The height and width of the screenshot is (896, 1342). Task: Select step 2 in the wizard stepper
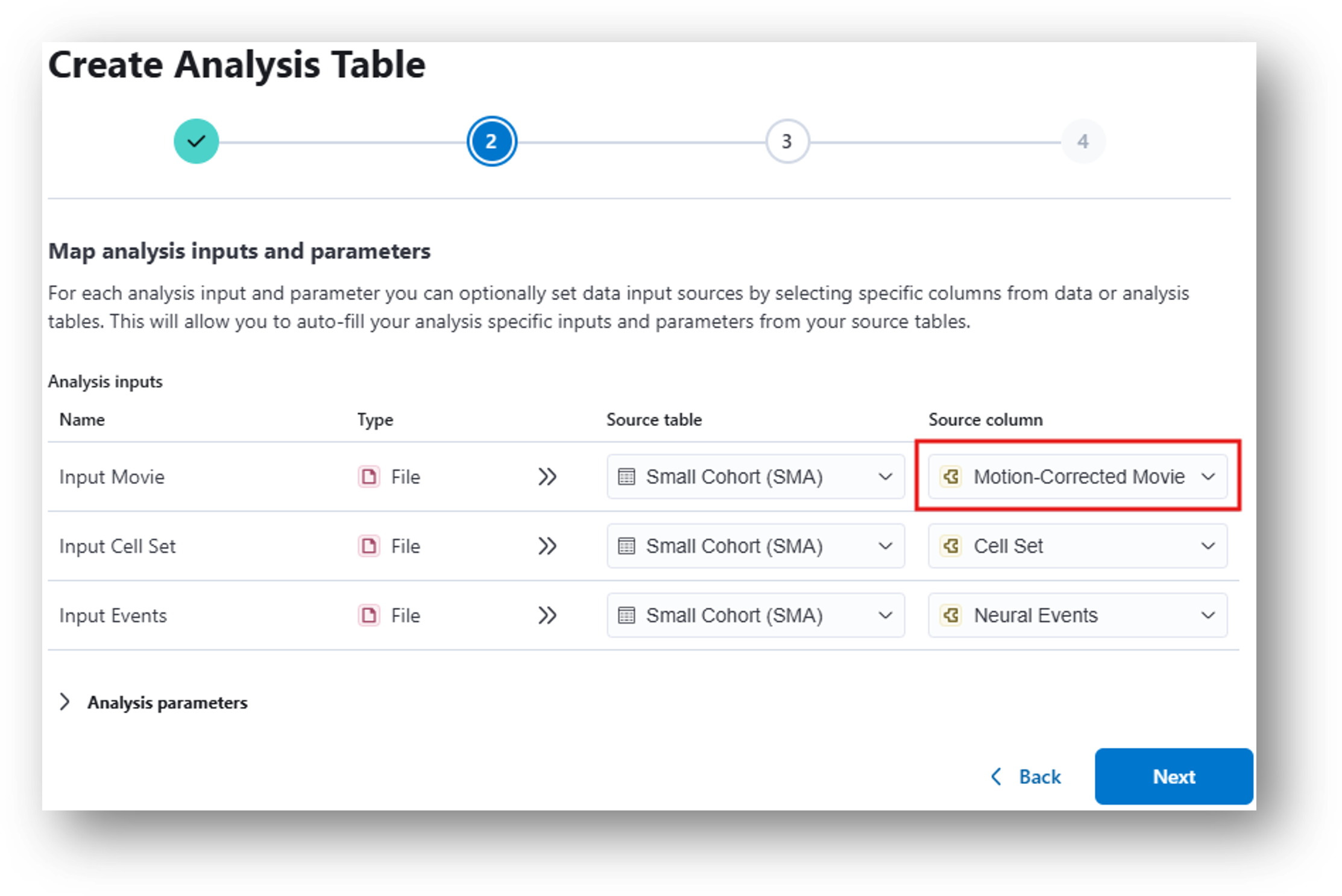tap(491, 142)
